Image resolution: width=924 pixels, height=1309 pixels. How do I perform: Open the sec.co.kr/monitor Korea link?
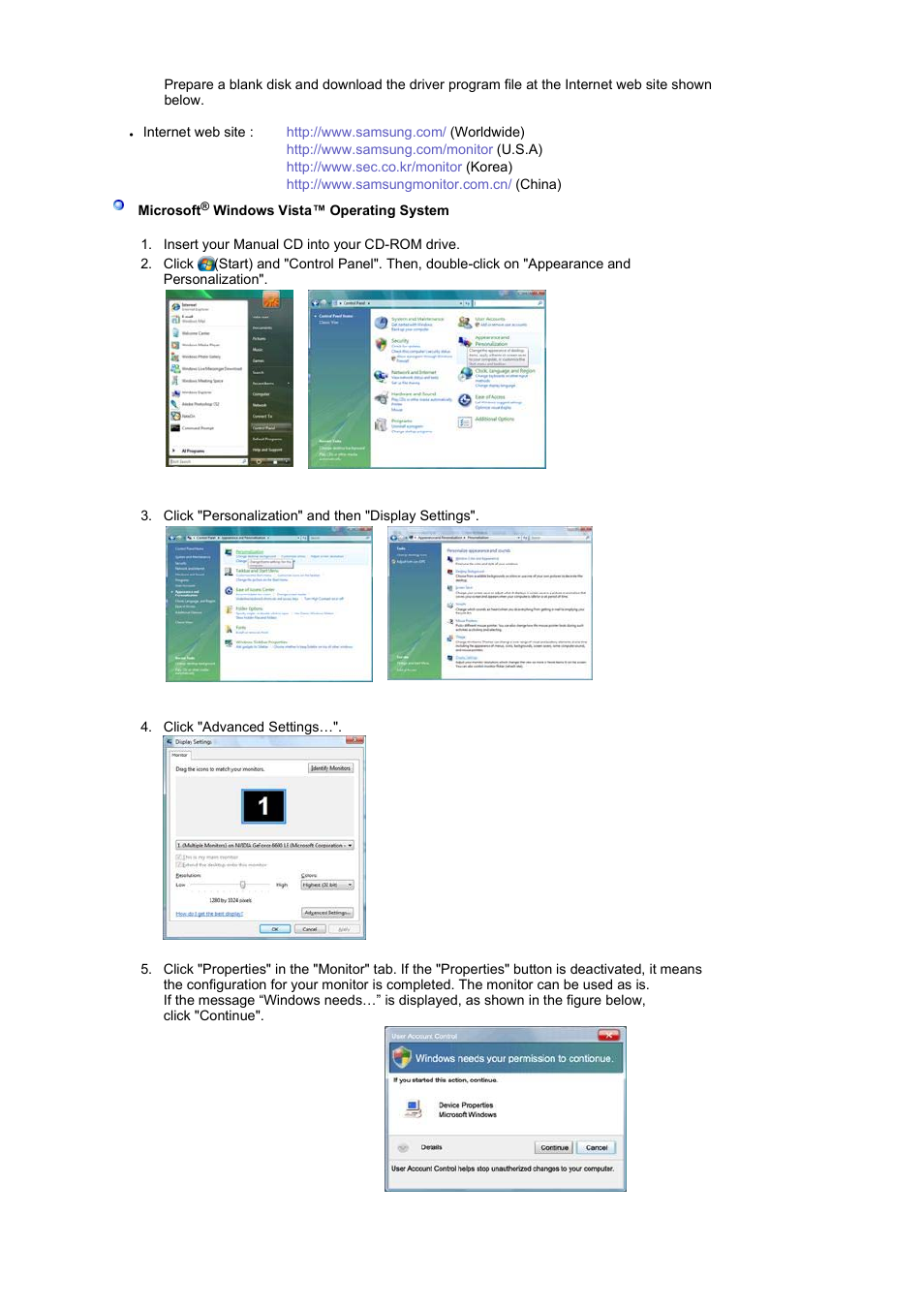(374, 167)
